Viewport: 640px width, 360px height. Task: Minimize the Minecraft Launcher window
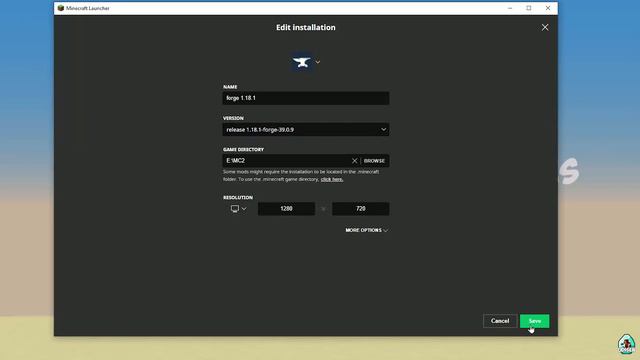(510, 8)
